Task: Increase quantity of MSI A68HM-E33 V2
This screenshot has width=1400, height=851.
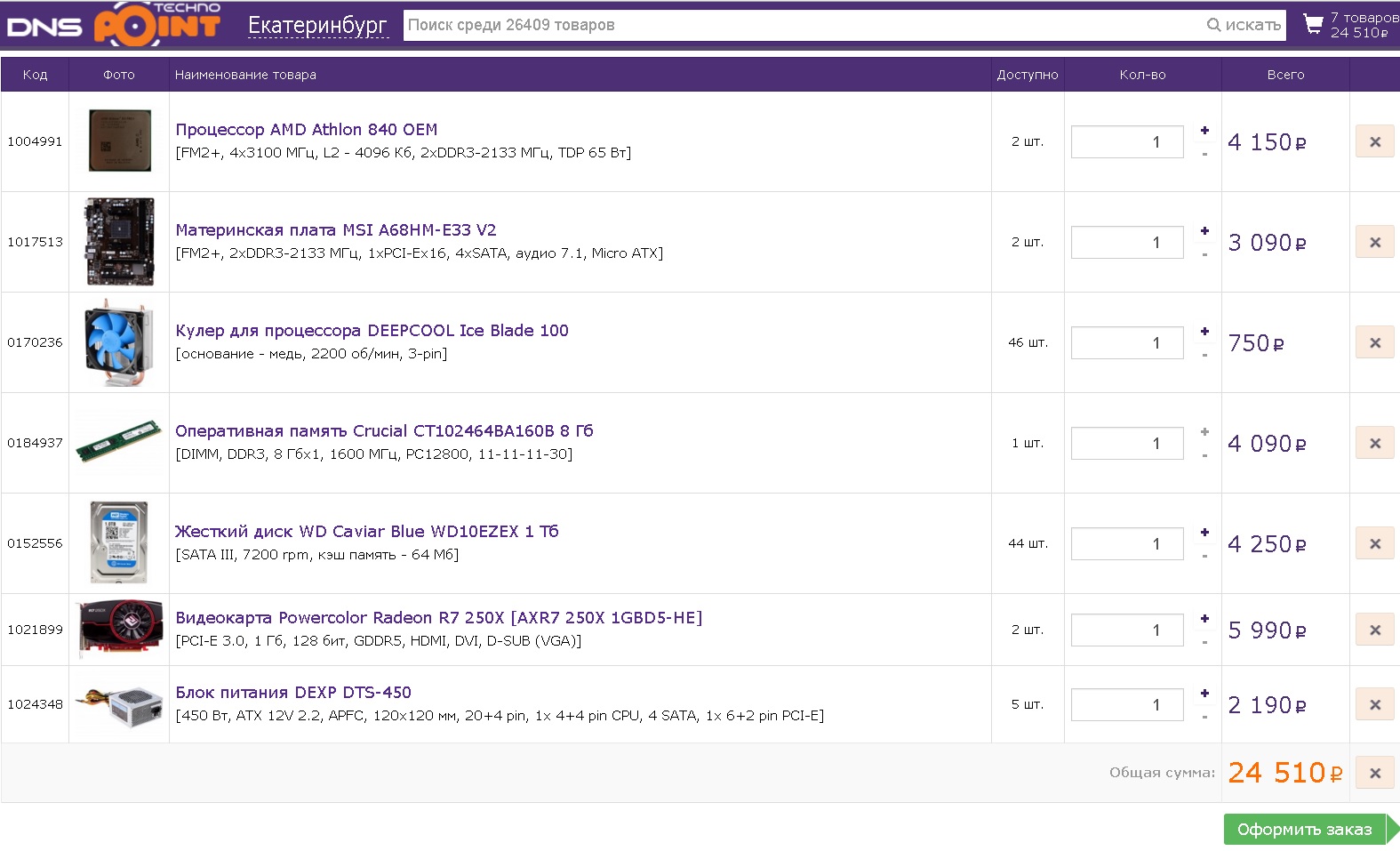Action: pos(1204,231)
